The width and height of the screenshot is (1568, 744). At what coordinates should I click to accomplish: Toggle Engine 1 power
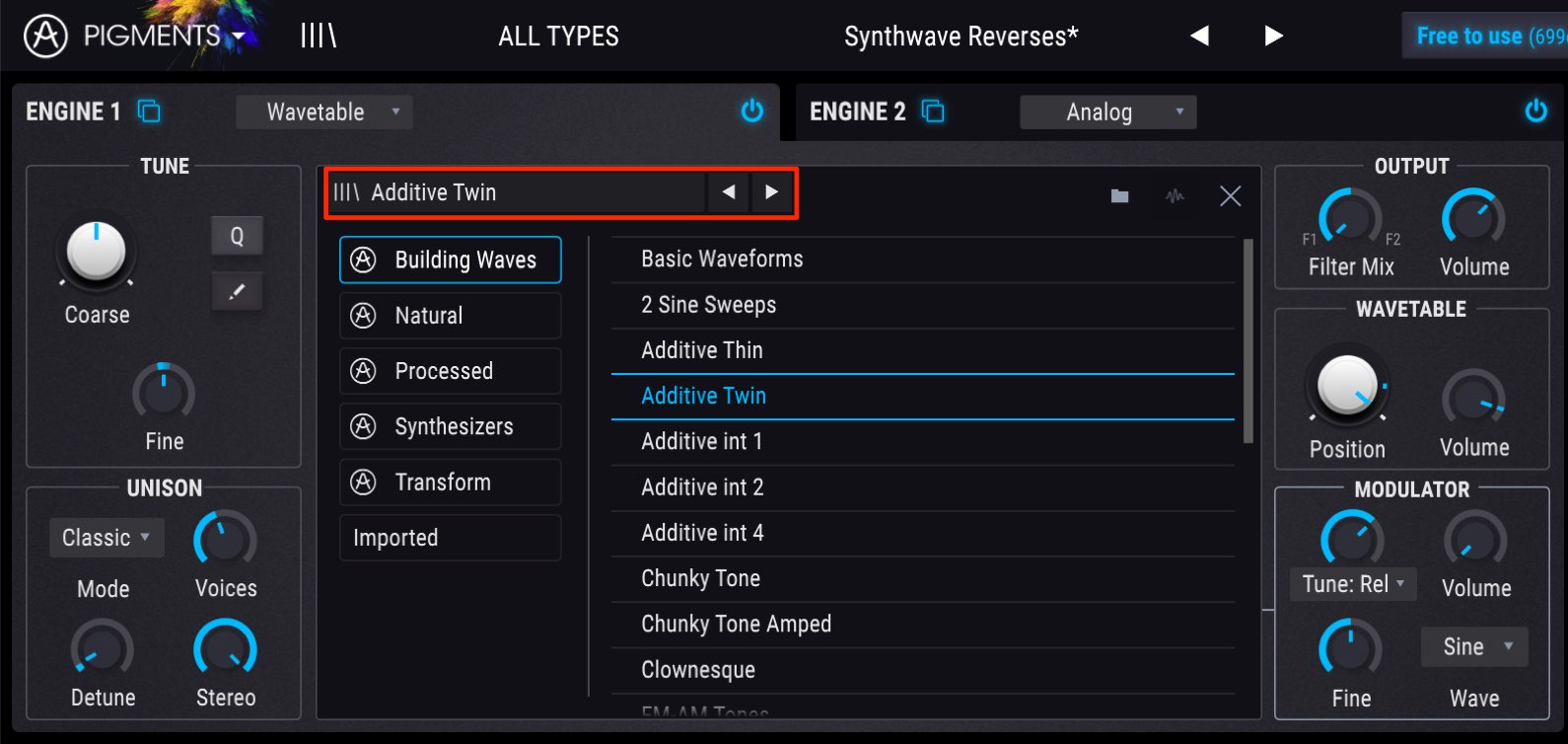pyautogui.click(x=752, y=111)
